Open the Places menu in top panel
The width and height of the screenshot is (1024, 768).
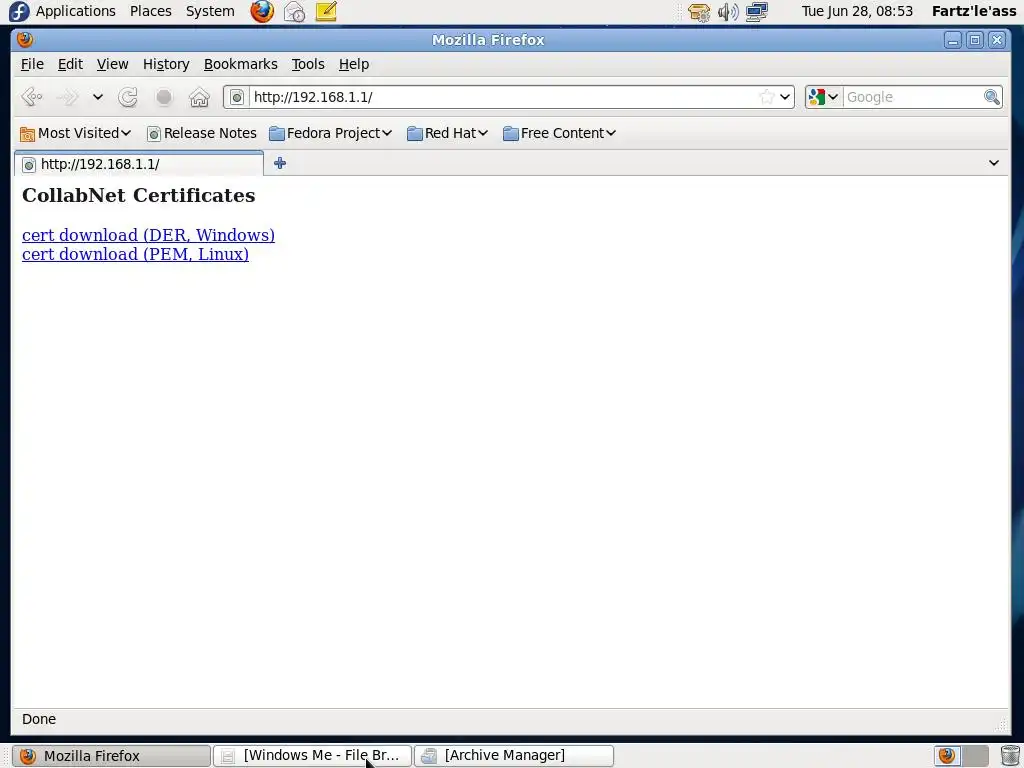151,11
